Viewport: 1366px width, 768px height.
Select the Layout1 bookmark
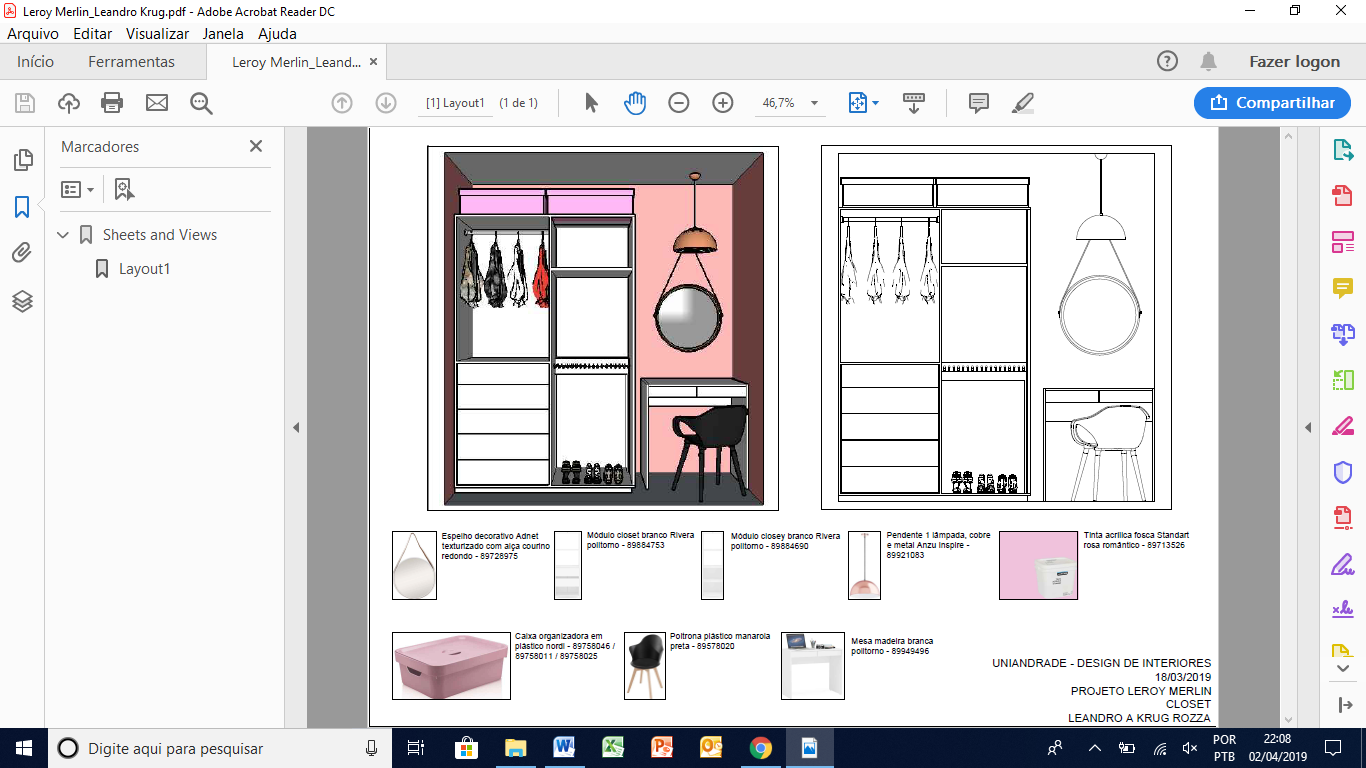click(144, 269)
